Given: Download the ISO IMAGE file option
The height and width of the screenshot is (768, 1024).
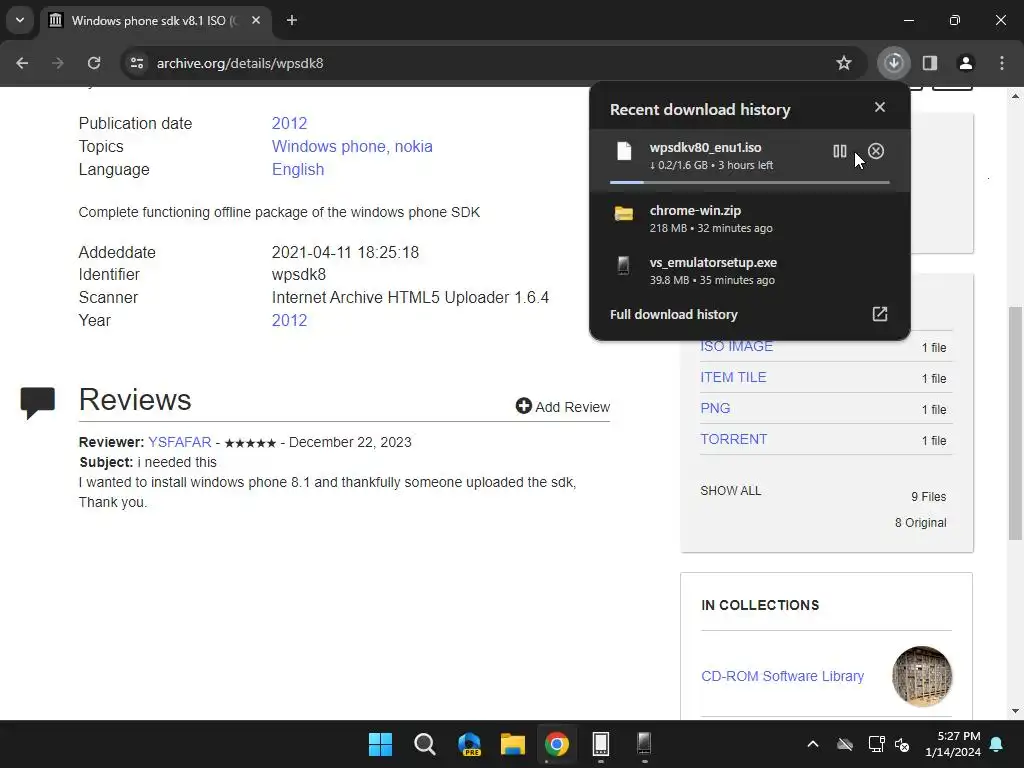Looking at the screenshot, I should tap(737, 346).
